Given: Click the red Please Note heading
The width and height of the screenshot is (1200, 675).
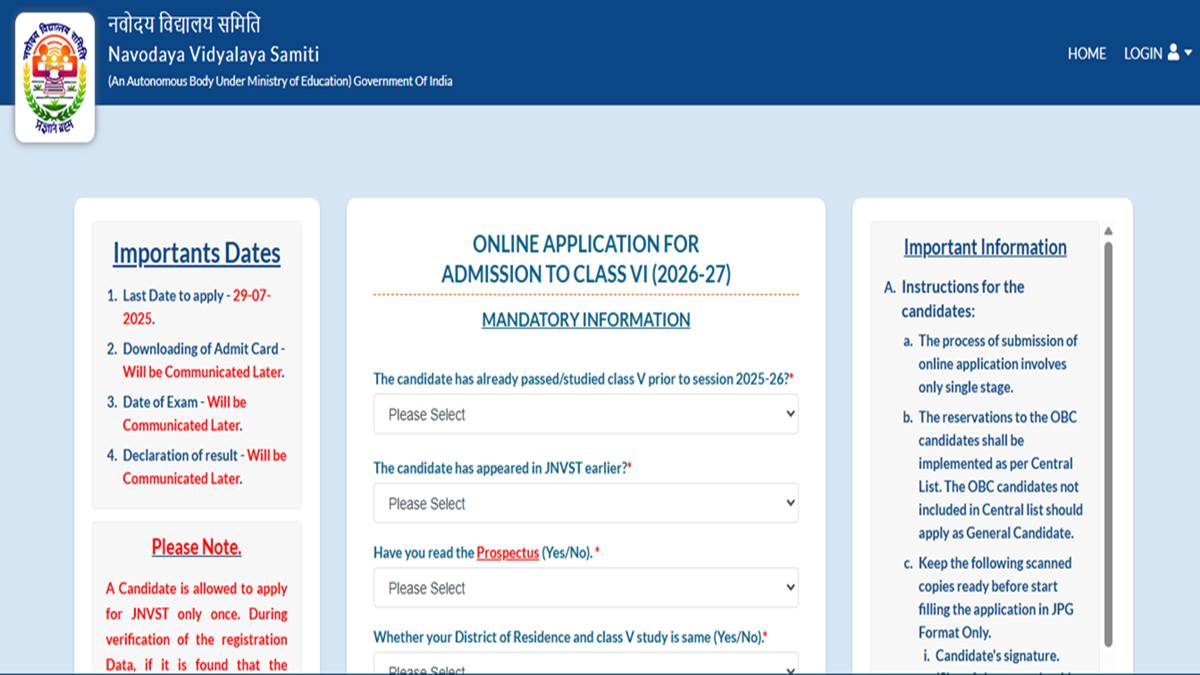Looking at the screenshot, I should click(x=196, y=547).
